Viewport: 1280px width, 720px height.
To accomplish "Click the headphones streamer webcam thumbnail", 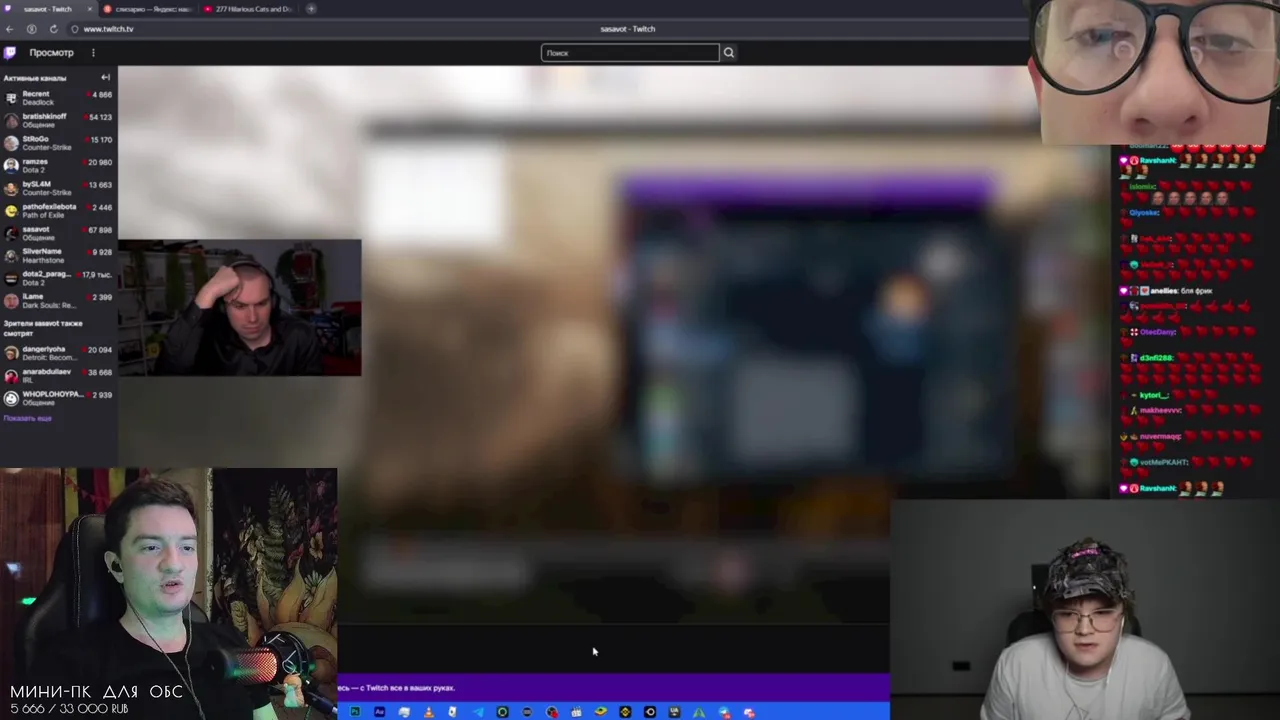I will pyautogui.click(x=240, y=308).
